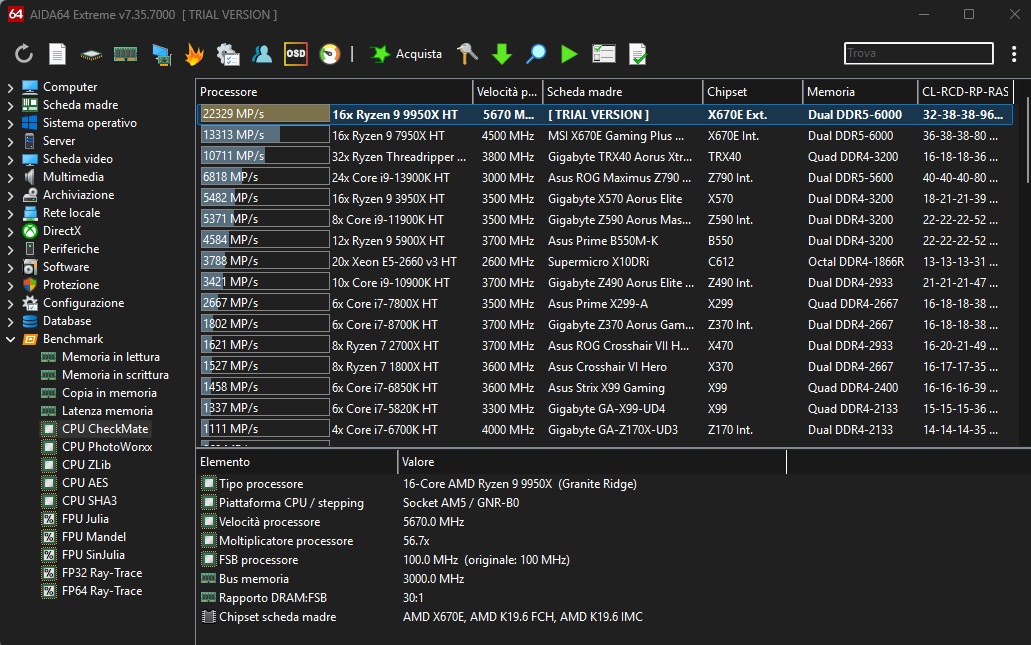1031x645 pixels.
Task: Open Copia in memoria benchmark
Action: click(109, 393)
